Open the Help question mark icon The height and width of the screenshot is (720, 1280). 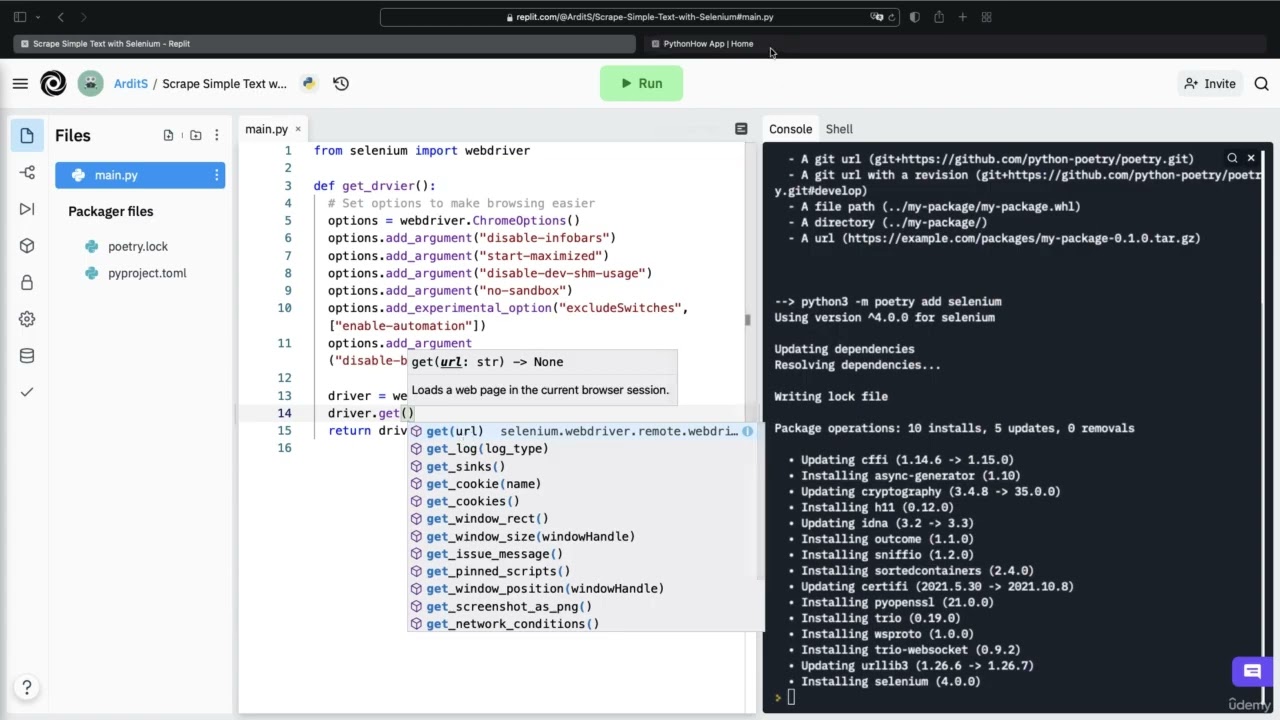click(x=27, y=687)
